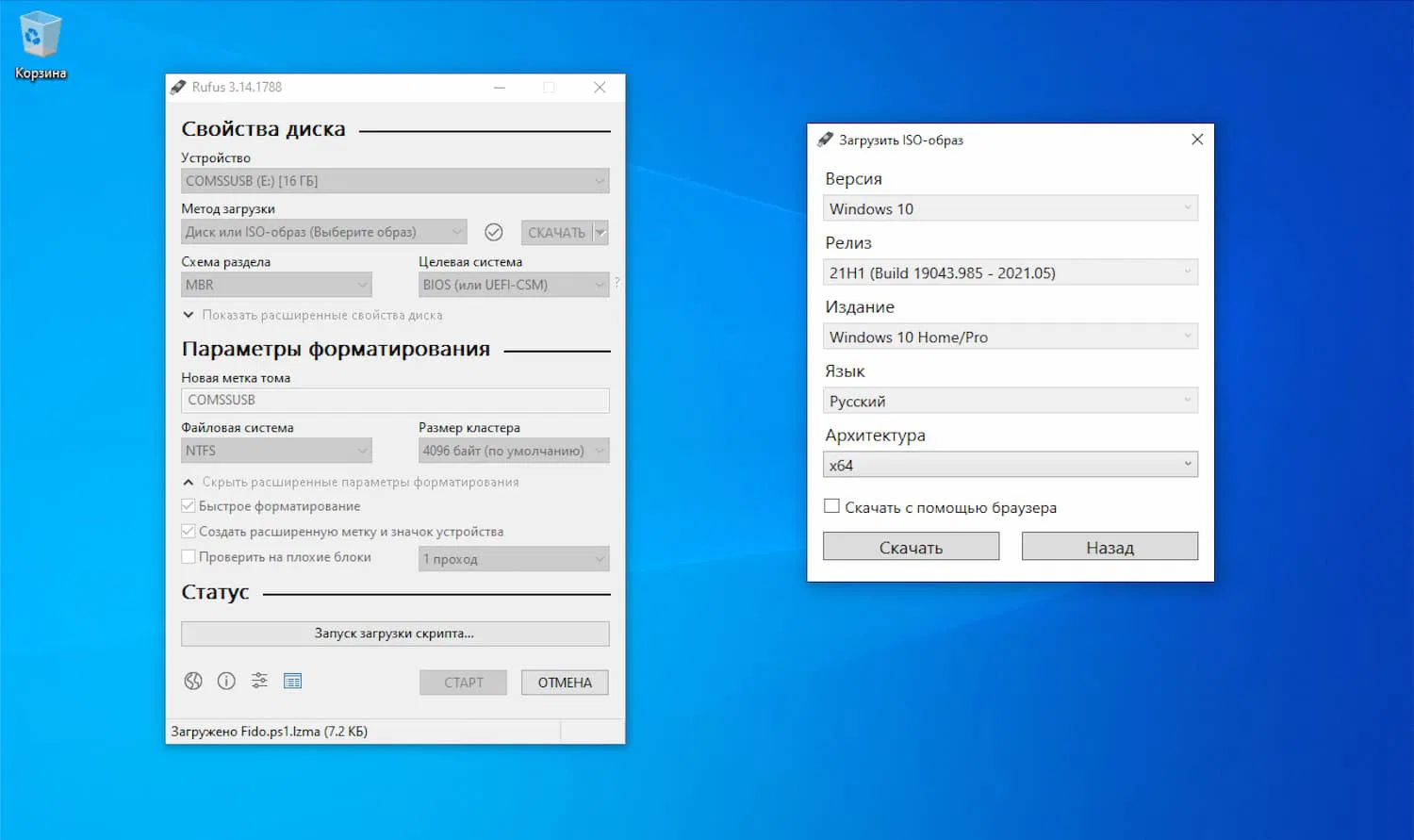Image resolution: width=1414 pixels, height=840 pixels.
Task: Click the checkmark icon beside boot selection
Action: [x=494, y=231]
